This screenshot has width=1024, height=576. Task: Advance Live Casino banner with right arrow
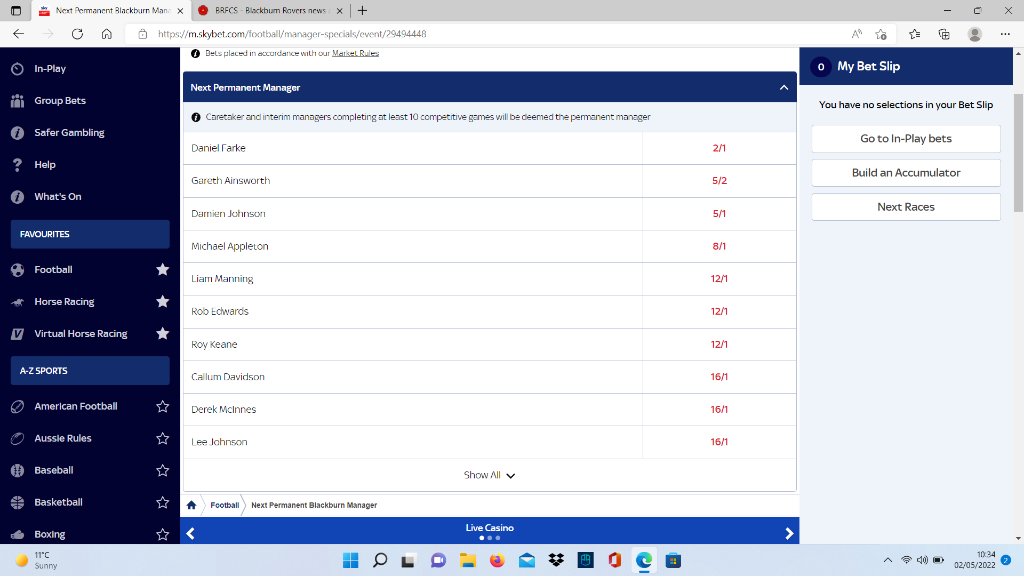pos(789,534)
